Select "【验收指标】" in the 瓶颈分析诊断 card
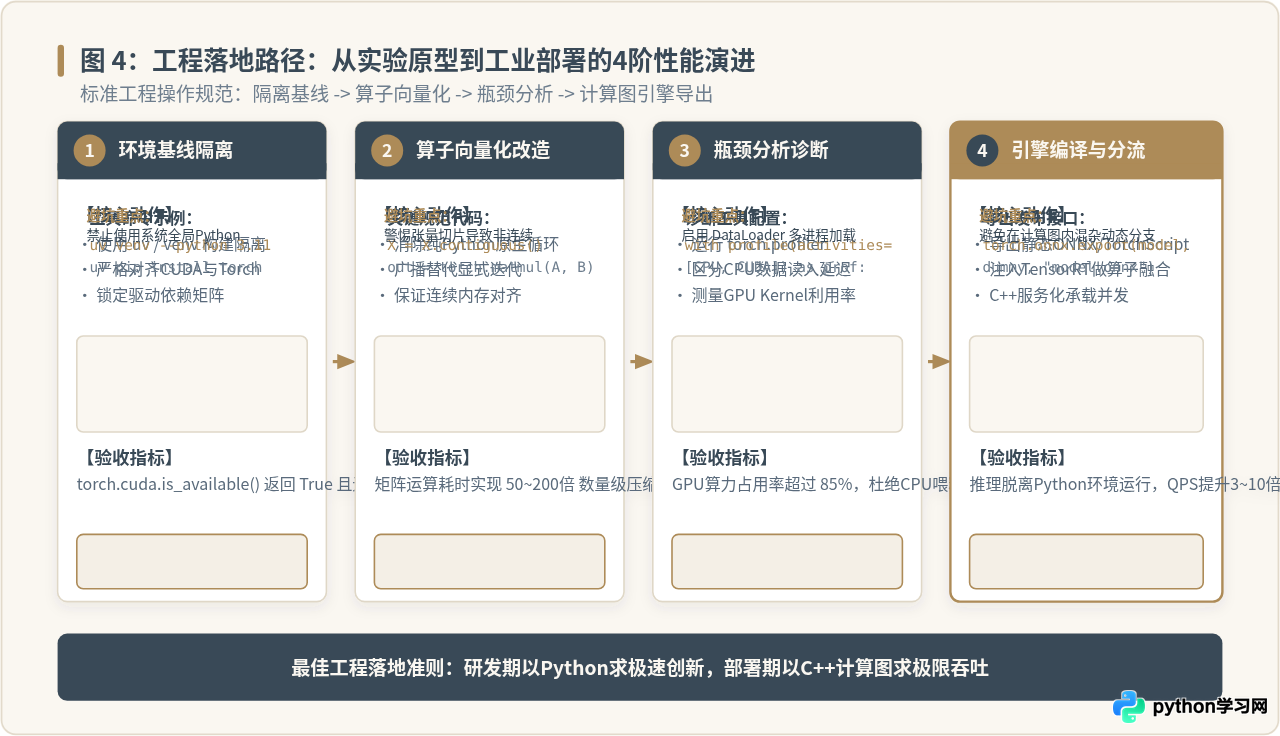The width and height of the screenshot is (1280, 736). point(724,458)
